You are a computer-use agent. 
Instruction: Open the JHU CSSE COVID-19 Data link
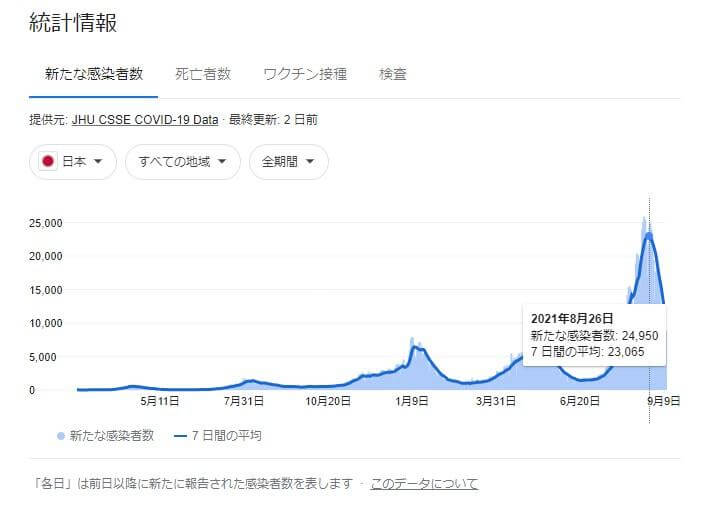click(x=145, y=120)
